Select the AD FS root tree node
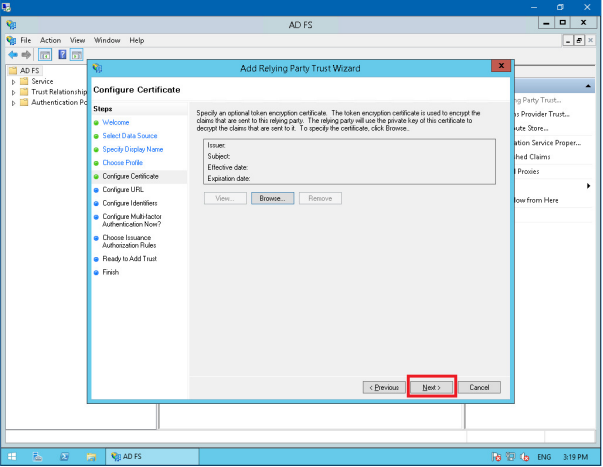The image size is (603, 467). point(29,71)
